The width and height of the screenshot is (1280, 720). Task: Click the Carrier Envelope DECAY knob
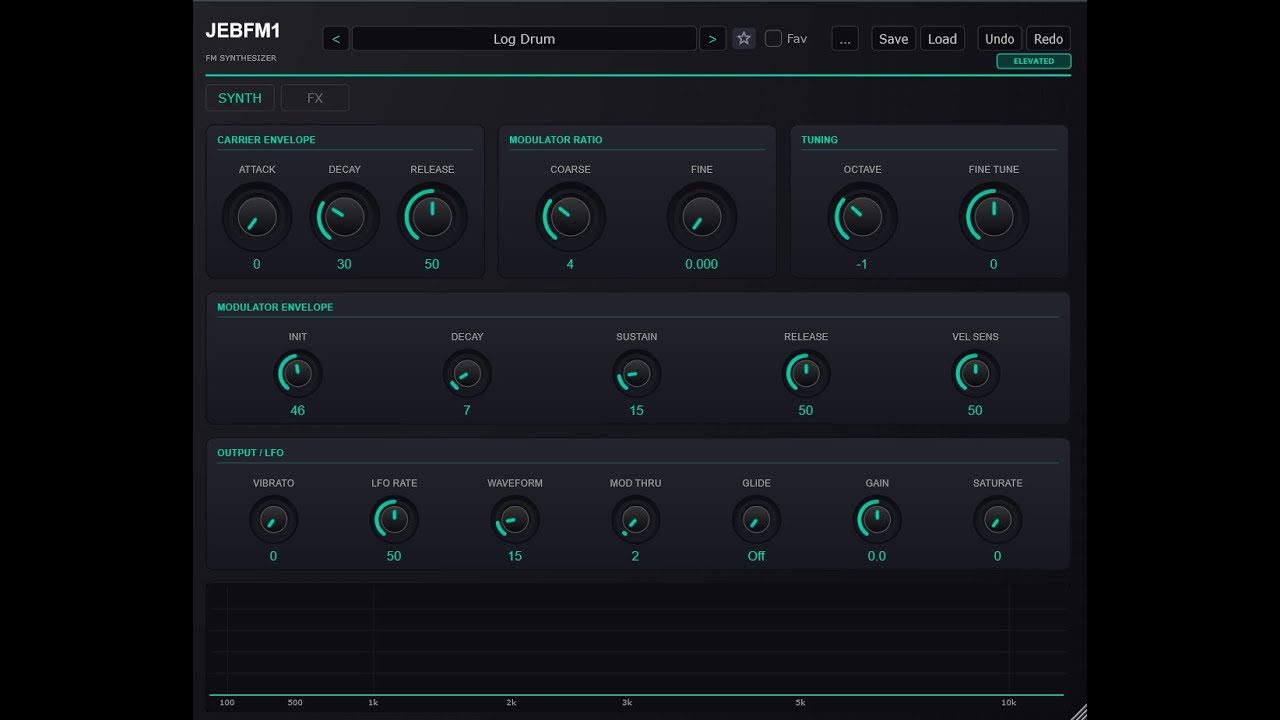point(345,217)
